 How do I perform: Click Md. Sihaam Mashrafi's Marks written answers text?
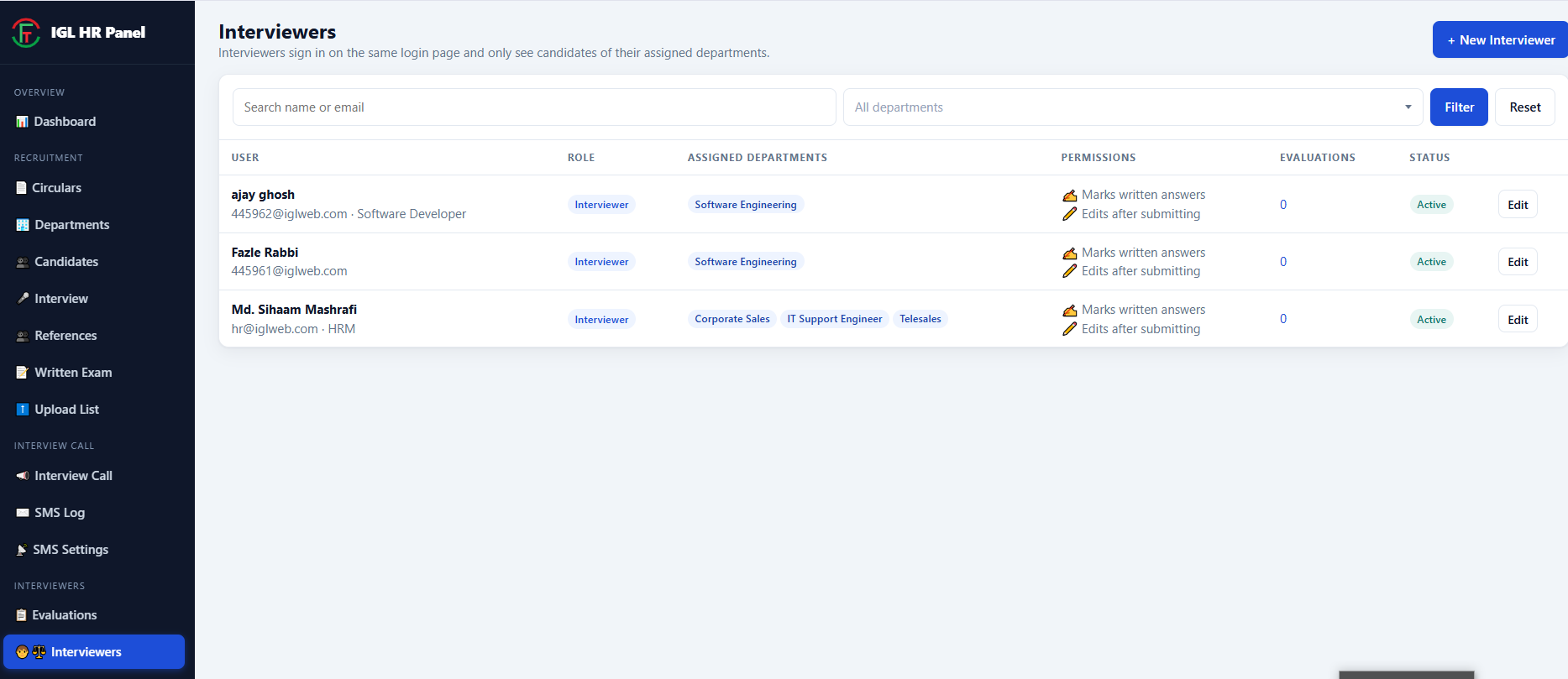pos(1143,310)
